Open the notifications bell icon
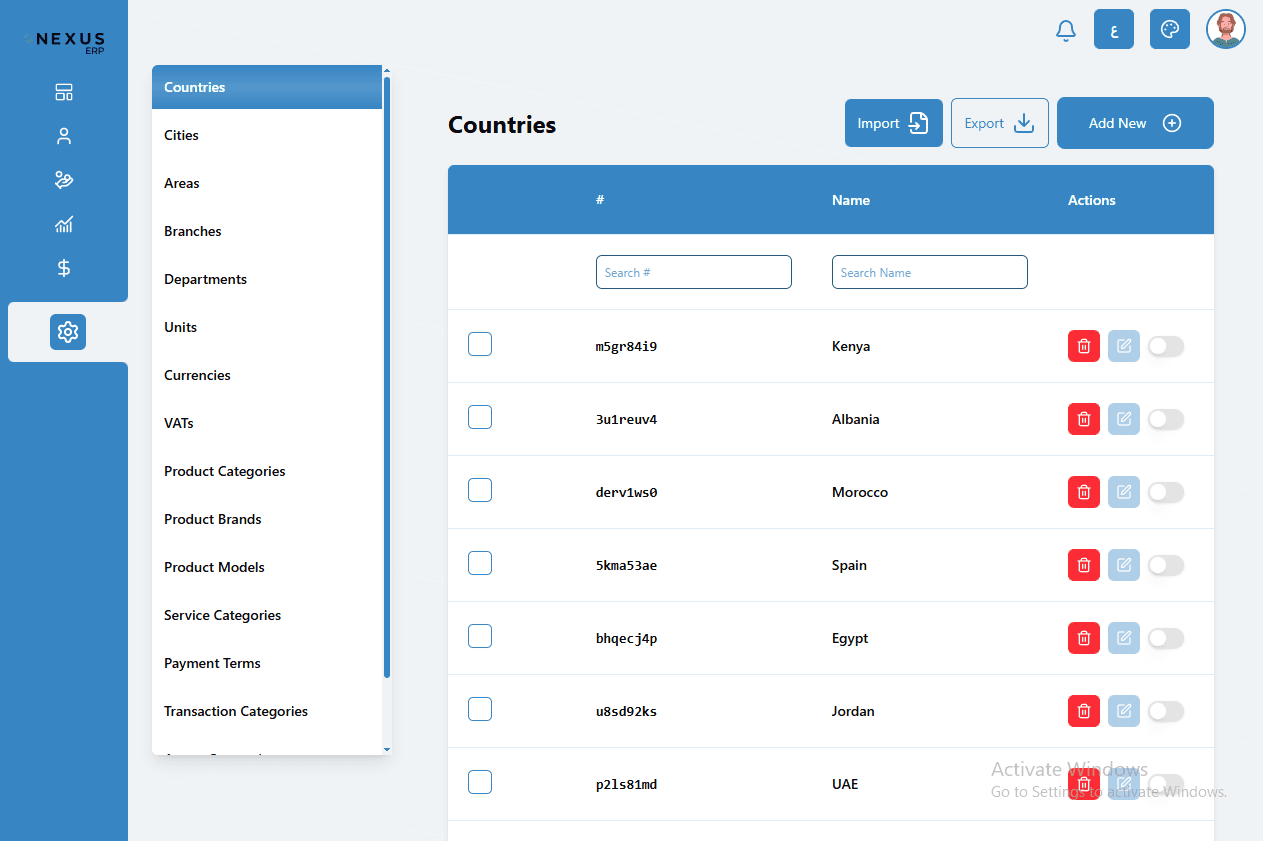The width and height of the screenshot is (1263, 841). click(x=1066, y=31)
